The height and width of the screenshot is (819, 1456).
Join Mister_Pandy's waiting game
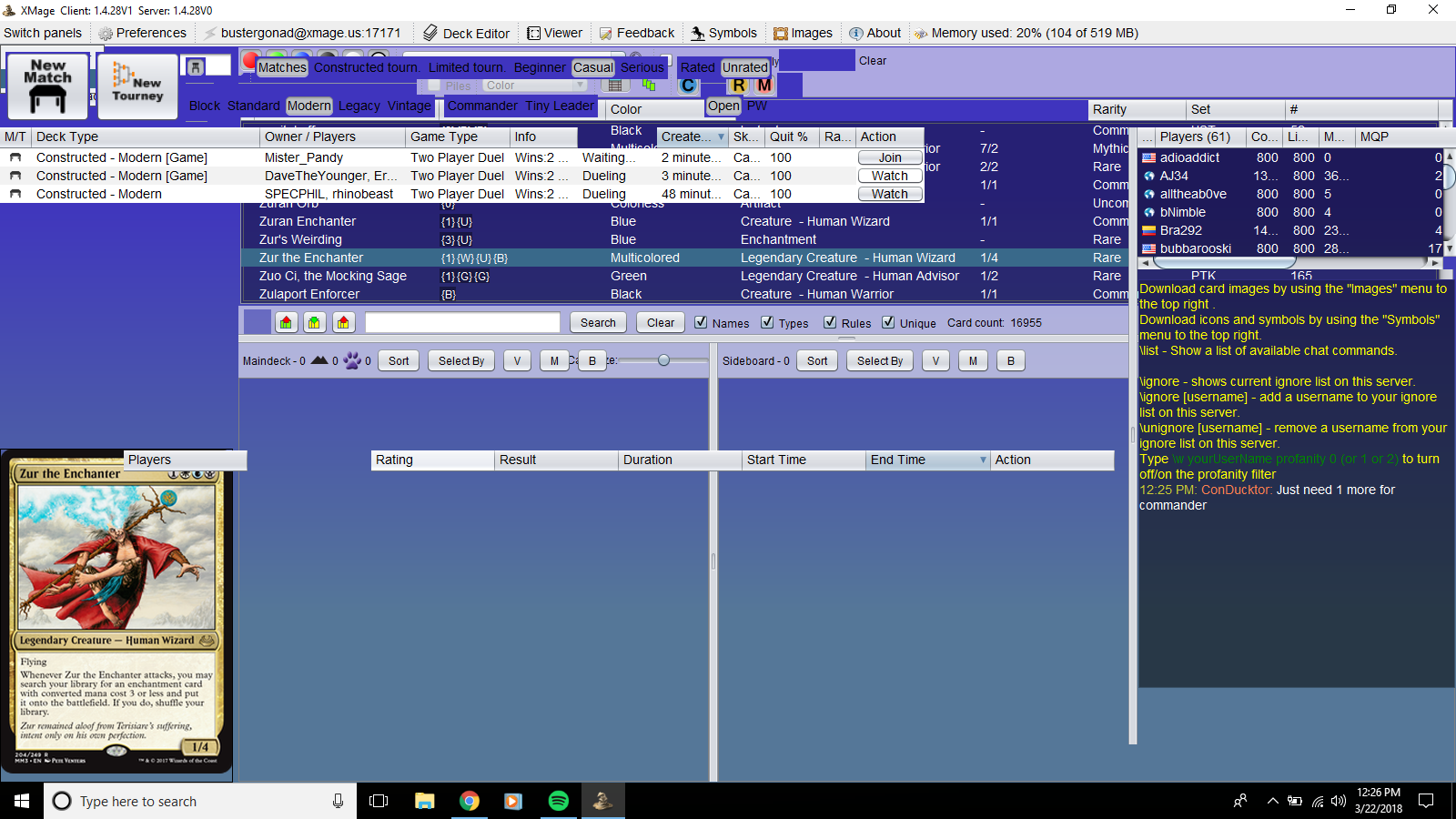[x=889, y=157]
